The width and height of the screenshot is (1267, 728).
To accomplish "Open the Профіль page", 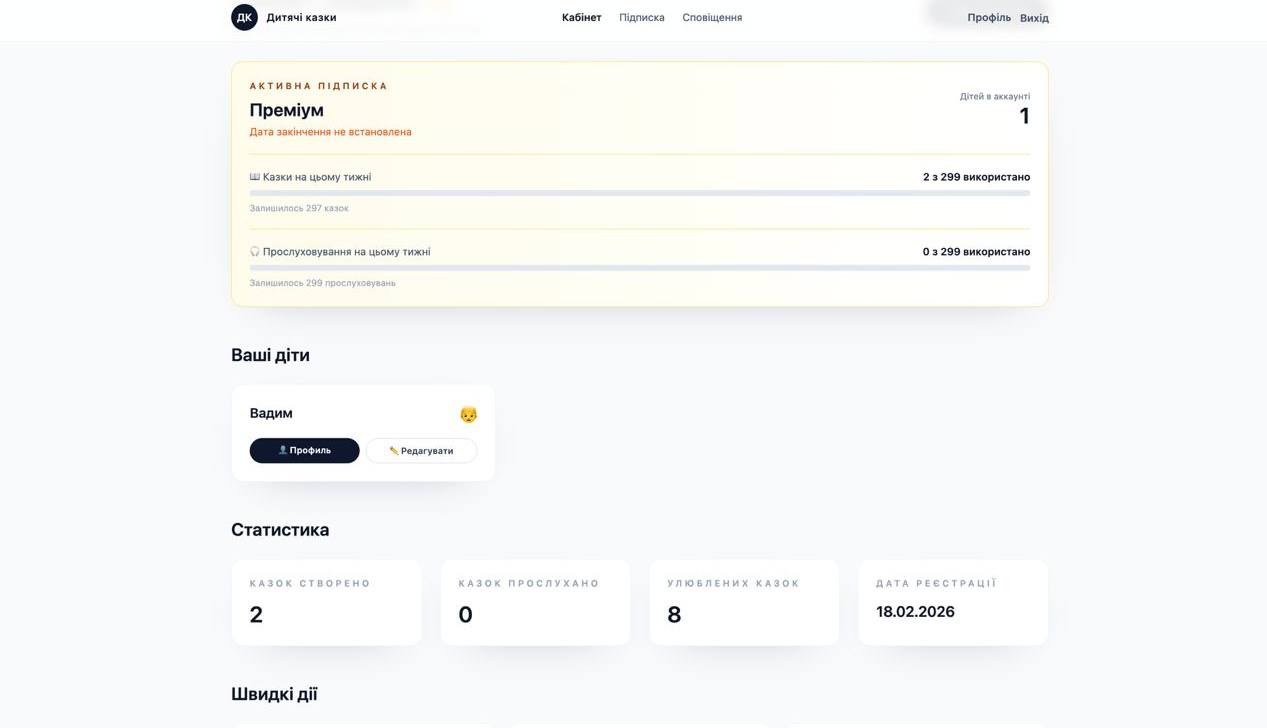I will pyautogui.click(x=989, y=15).
